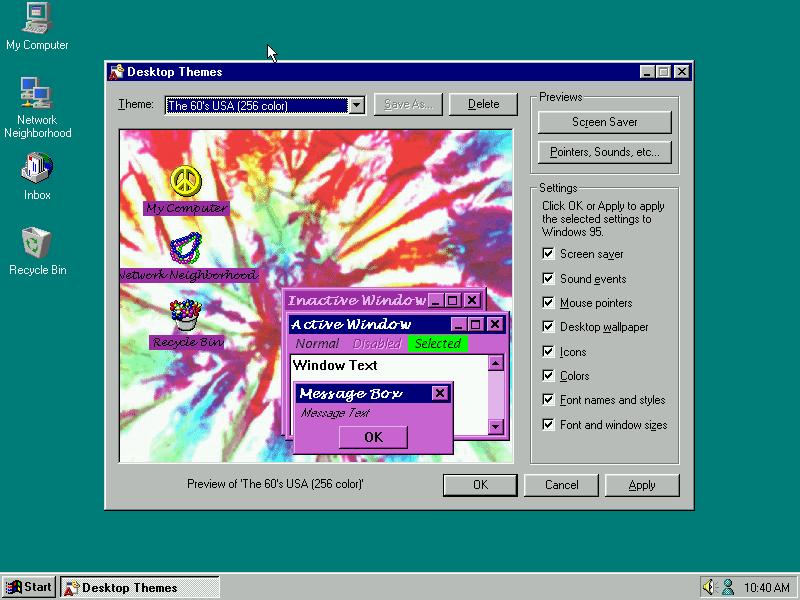Click the Desktop Themes title bar icon
The image size is (800, 600).
[x=116, y=72]
